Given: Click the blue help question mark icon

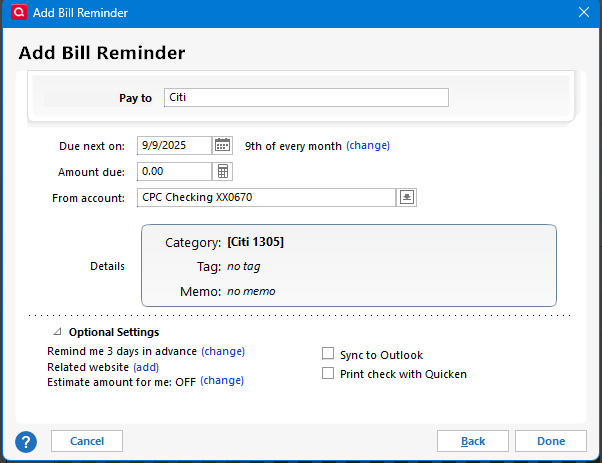Looking at the screenshot, I should (26, 442).
